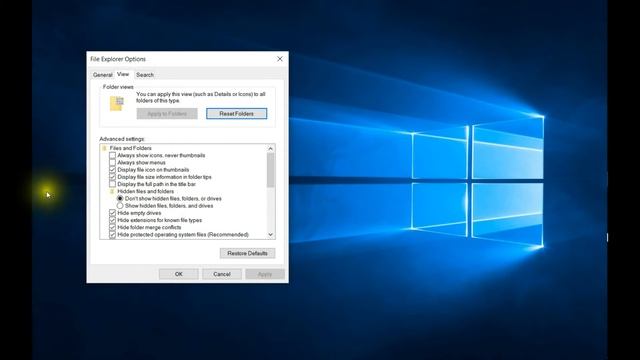The height and width of the screenshot is (360, 640).
Task: Uncheck Hide protected operating system files
Action: [112, 235]
